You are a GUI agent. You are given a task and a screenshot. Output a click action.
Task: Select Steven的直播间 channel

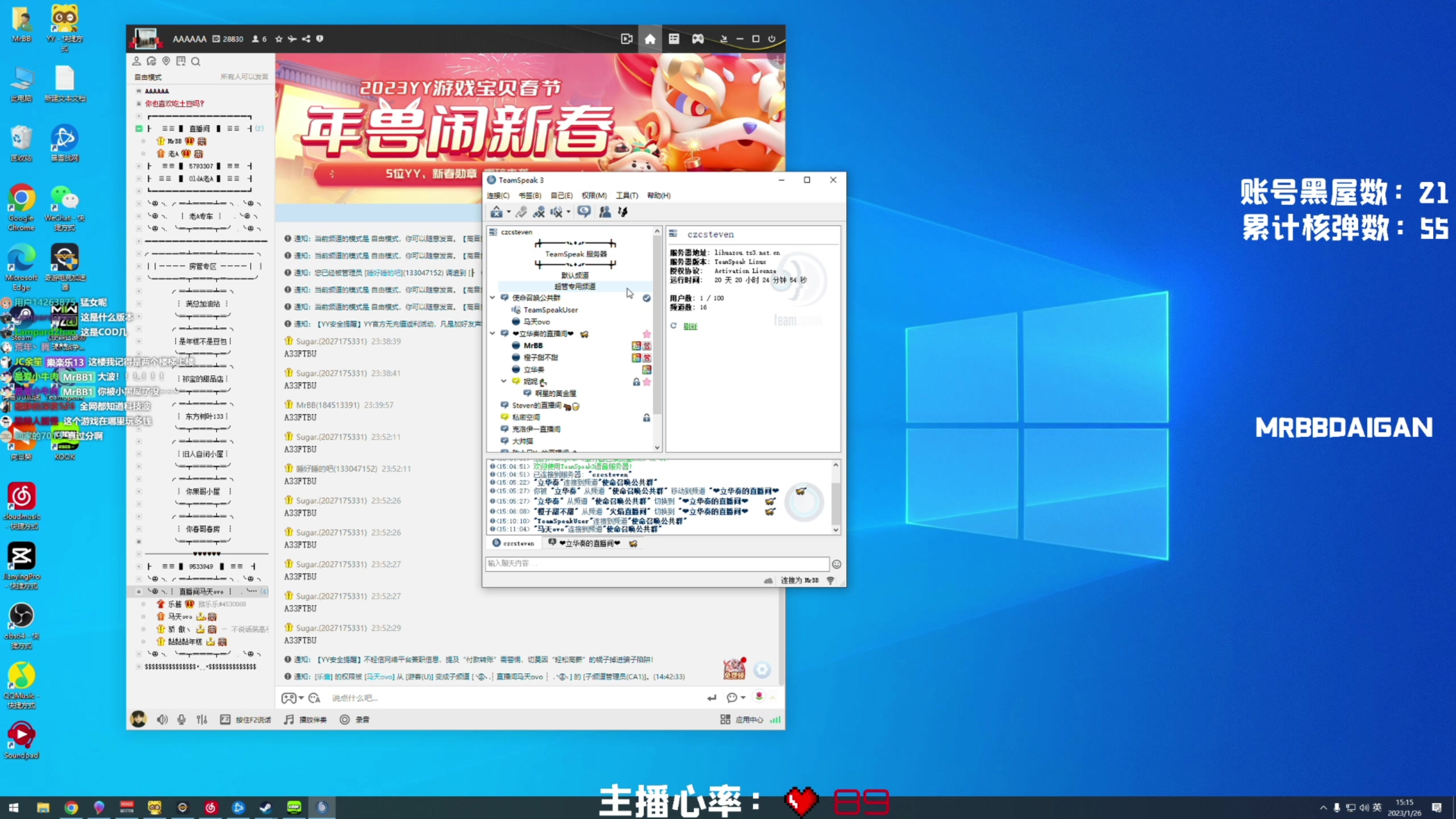[536, 406]
